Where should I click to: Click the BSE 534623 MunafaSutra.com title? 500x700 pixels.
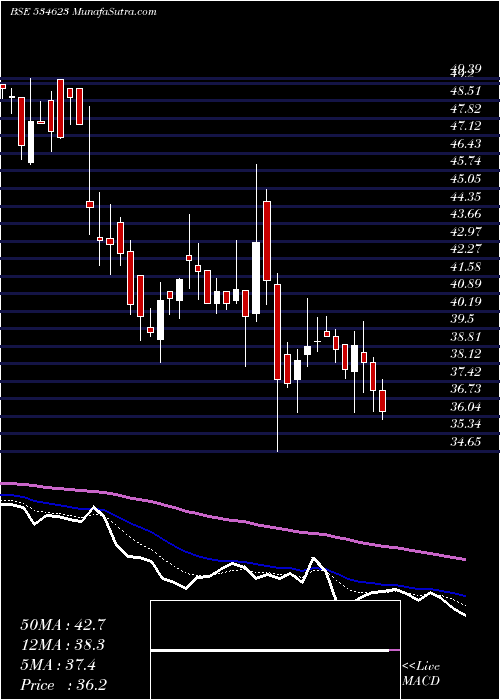(83, 12)
